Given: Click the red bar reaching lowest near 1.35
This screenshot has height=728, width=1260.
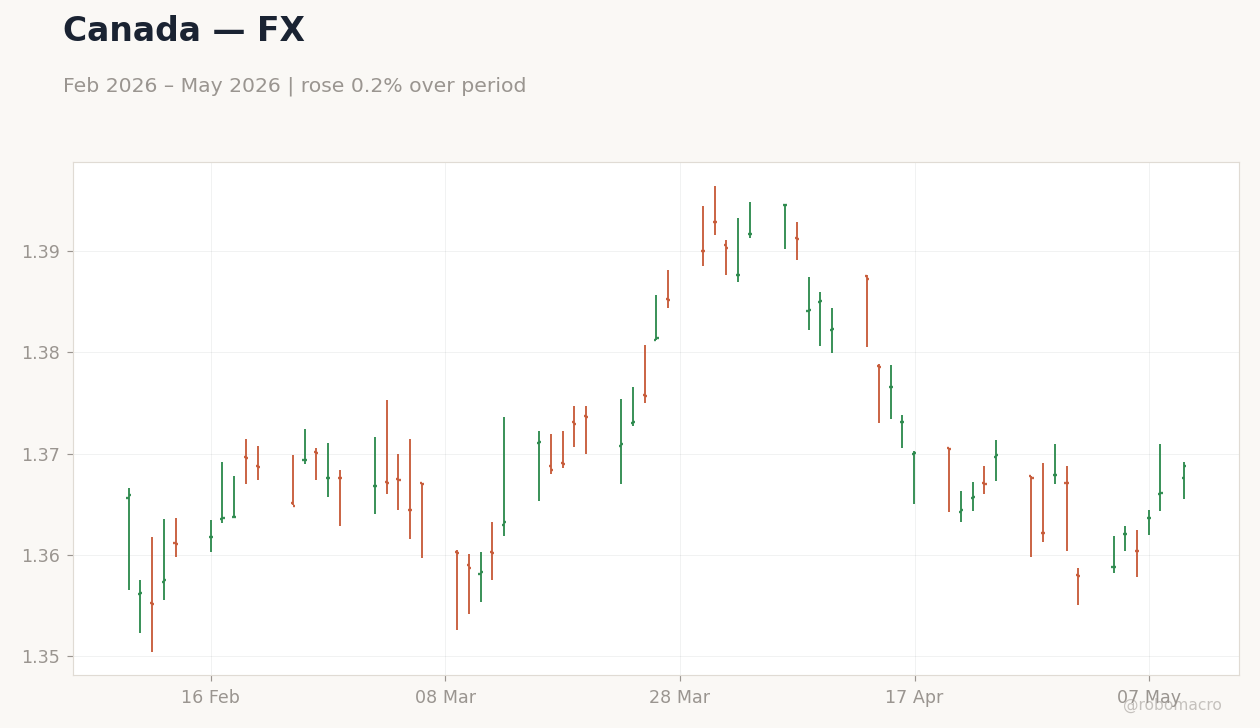Looking at the screenshot, I should pos(152,595).
